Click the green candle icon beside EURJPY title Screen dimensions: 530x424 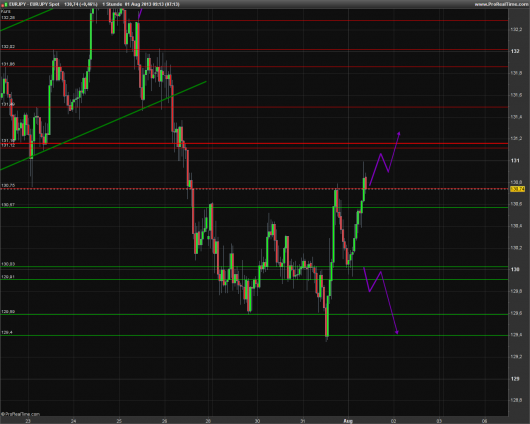pyautogui.click(x=6, y=4)
